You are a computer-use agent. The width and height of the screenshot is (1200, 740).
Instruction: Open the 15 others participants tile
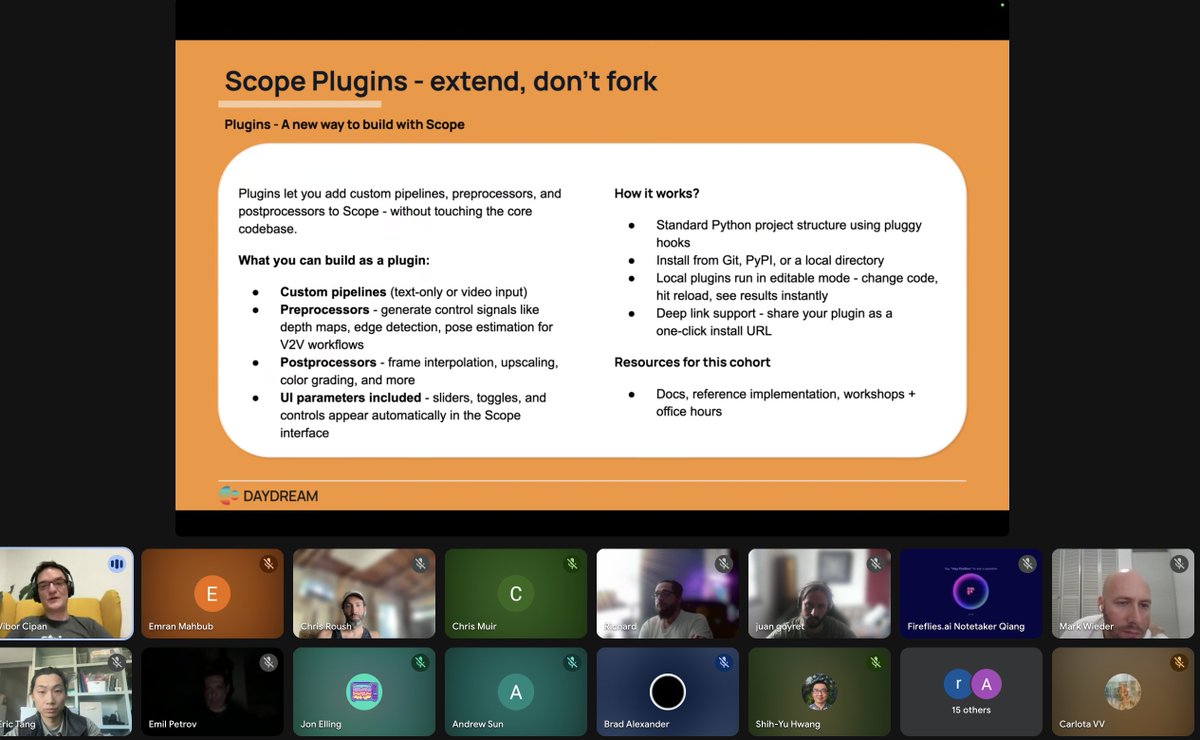coord(971,692)
